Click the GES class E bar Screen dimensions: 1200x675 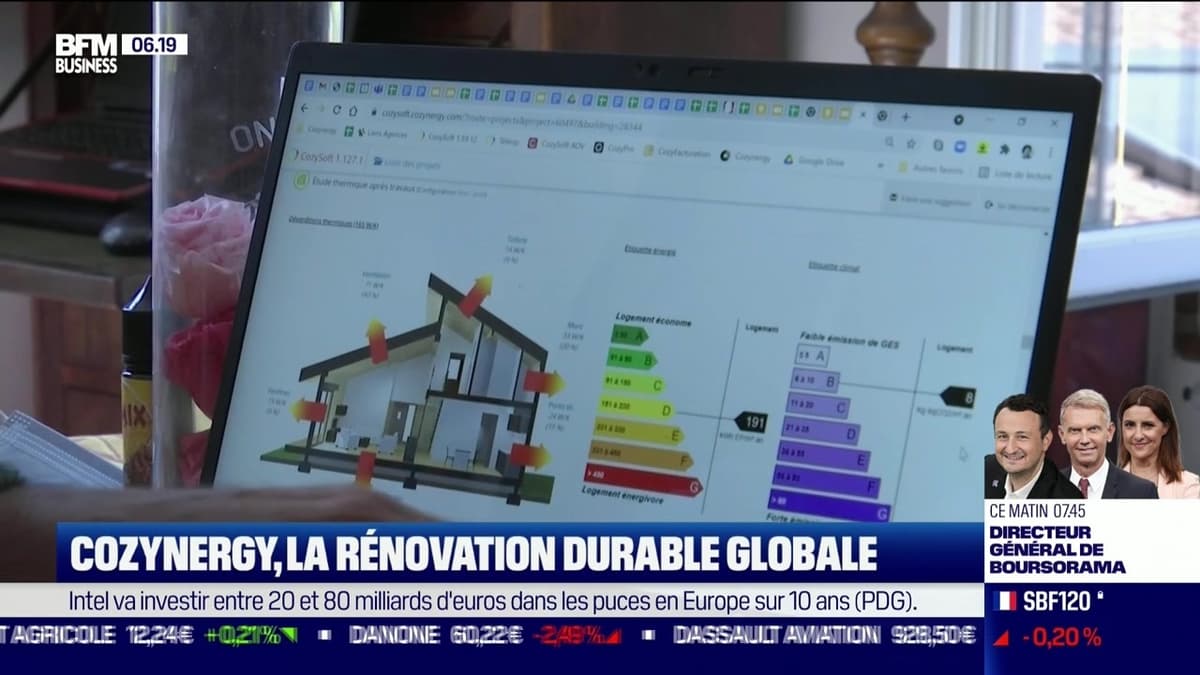[x=825, y=456]
